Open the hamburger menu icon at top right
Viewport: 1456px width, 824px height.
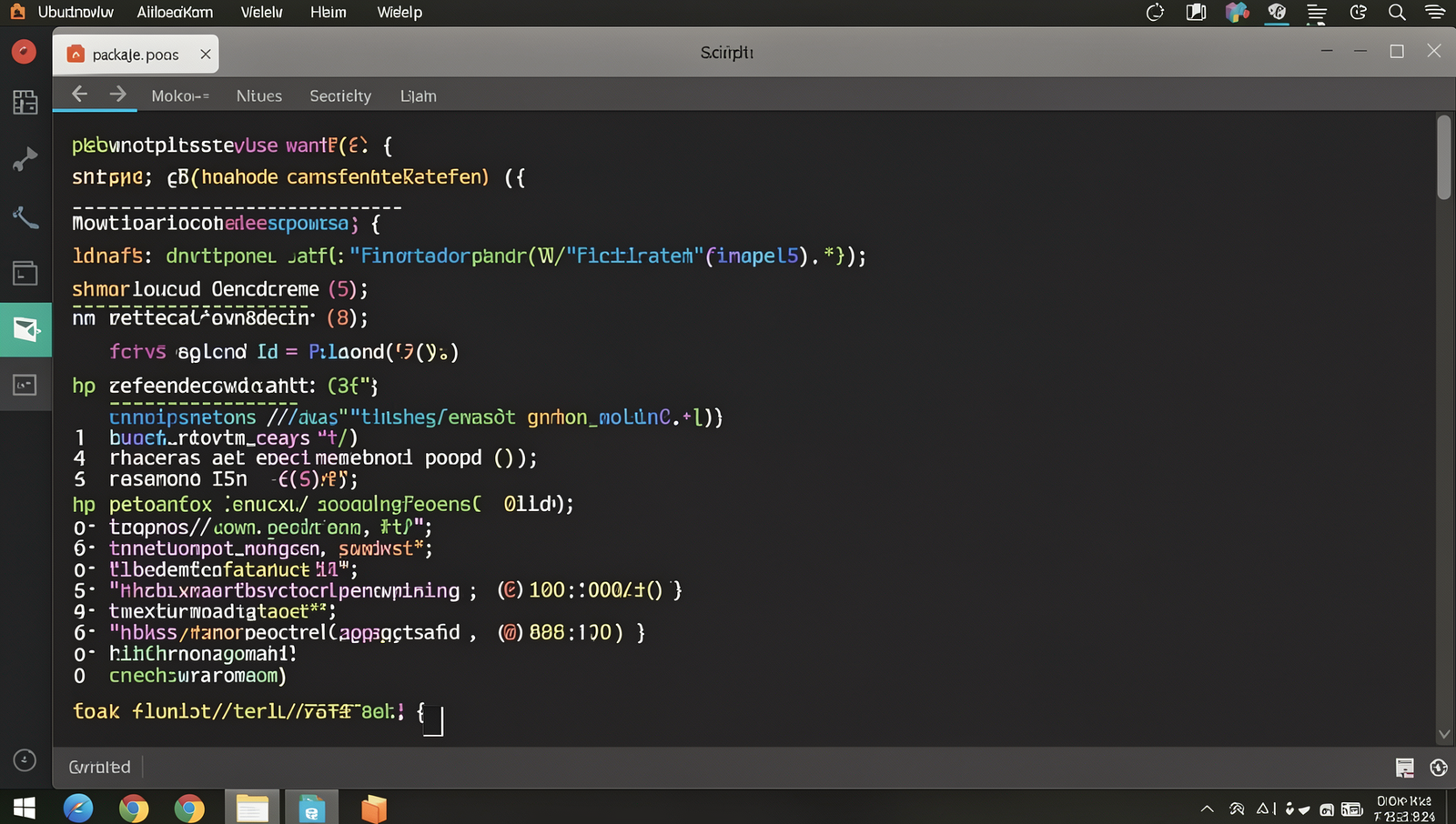pyautogui.click(x=1435, y=13)
